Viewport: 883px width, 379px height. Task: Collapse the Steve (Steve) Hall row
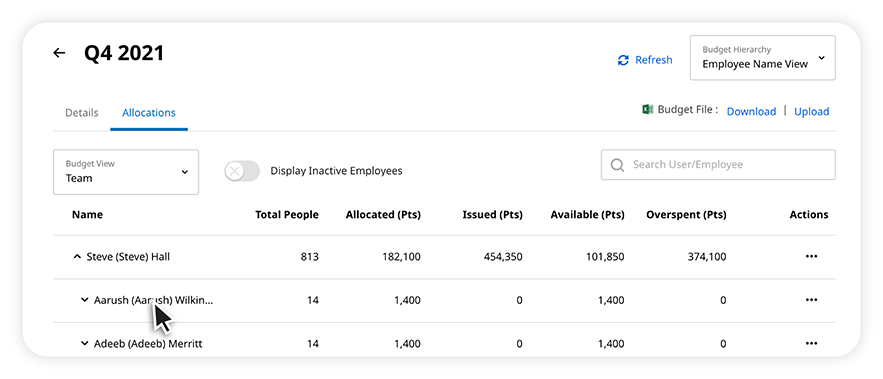(x=77, y=257)
